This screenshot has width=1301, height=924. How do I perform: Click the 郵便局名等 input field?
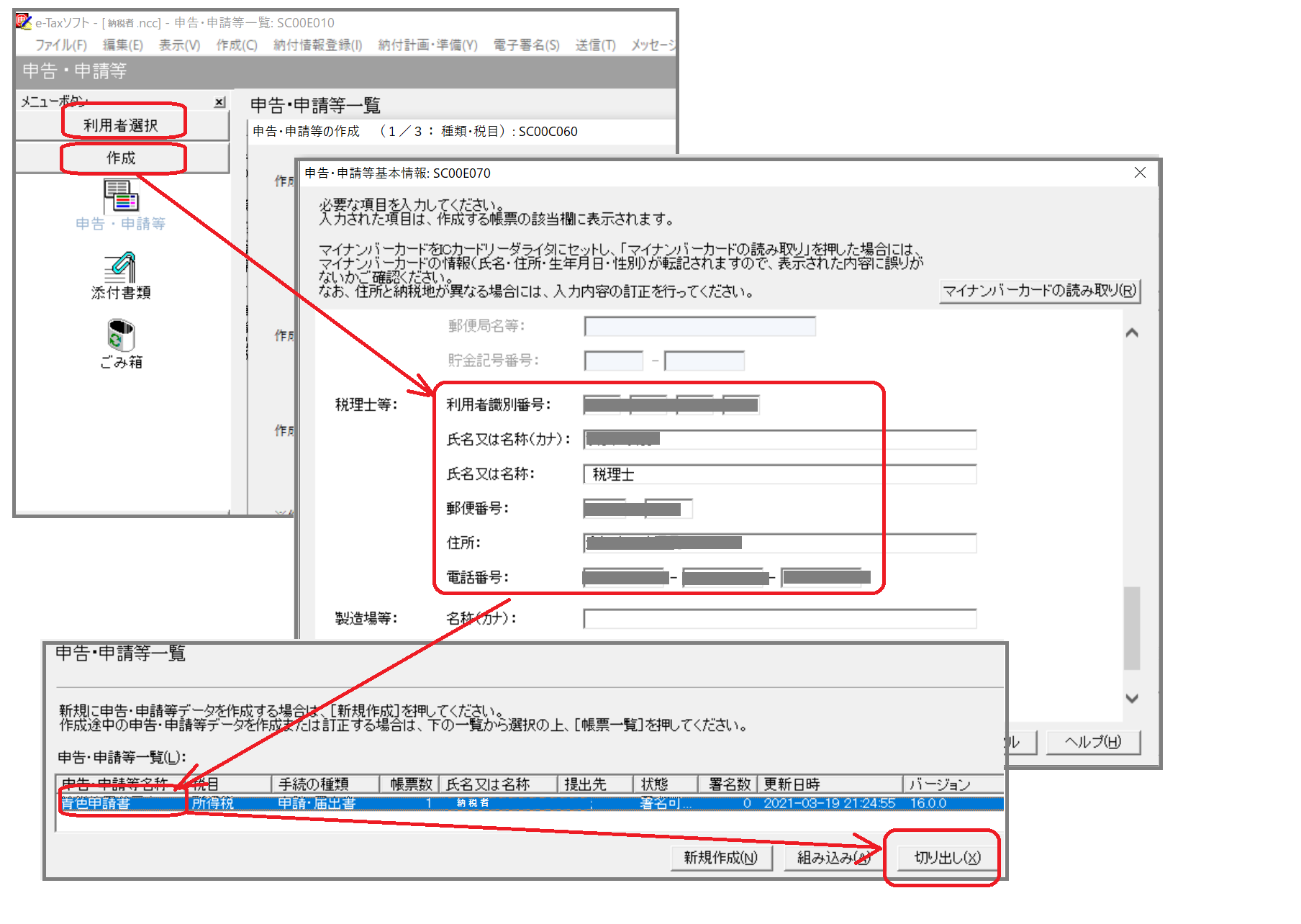pyautogui.click(x=700, y=326)
